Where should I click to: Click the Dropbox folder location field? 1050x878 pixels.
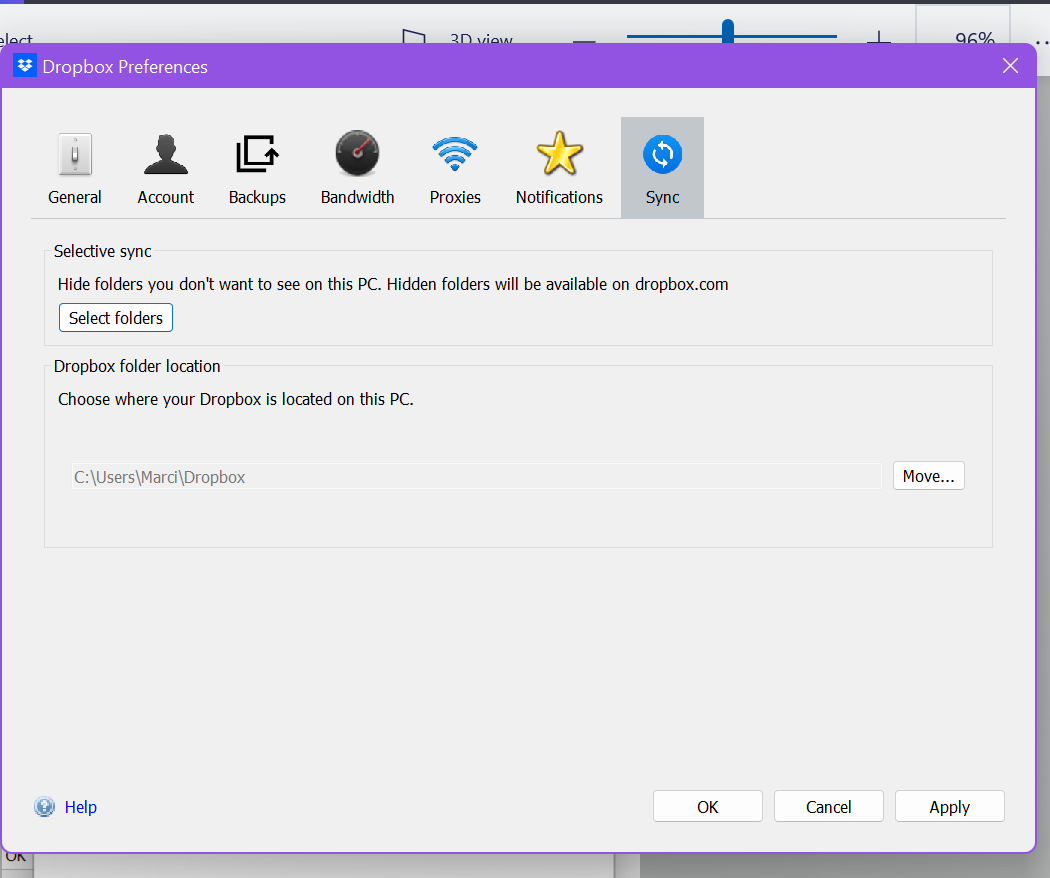click(470, 476)
